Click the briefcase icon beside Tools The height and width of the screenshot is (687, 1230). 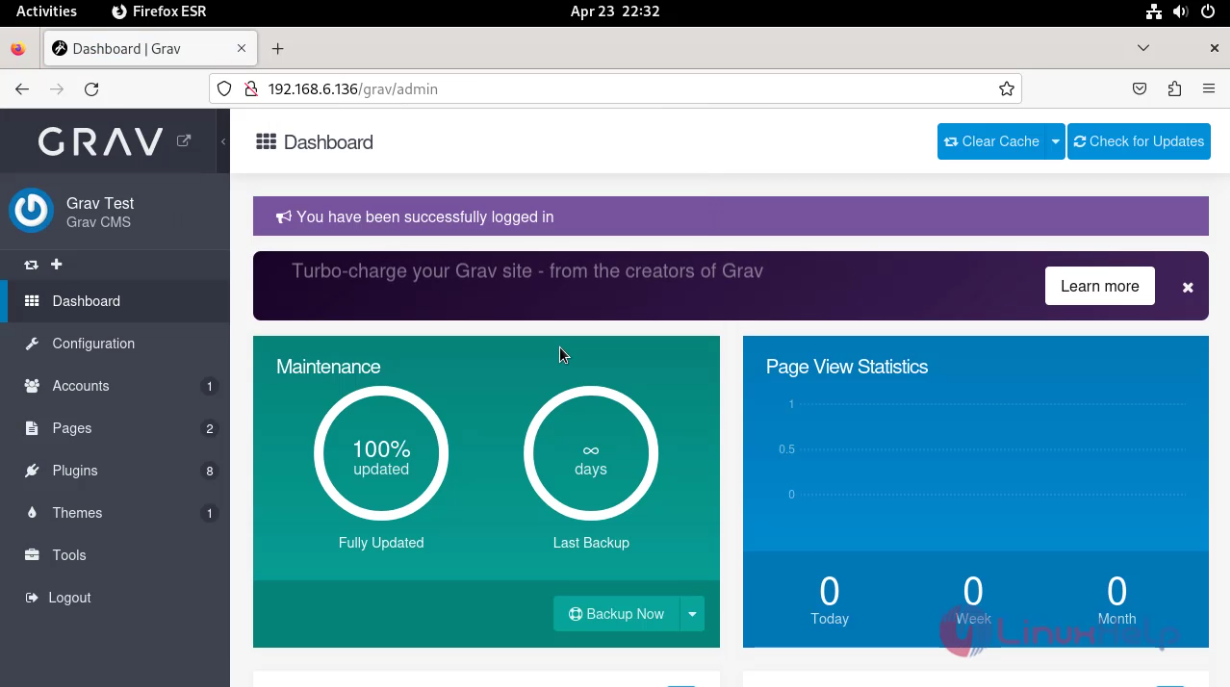(x=32, y=555)
